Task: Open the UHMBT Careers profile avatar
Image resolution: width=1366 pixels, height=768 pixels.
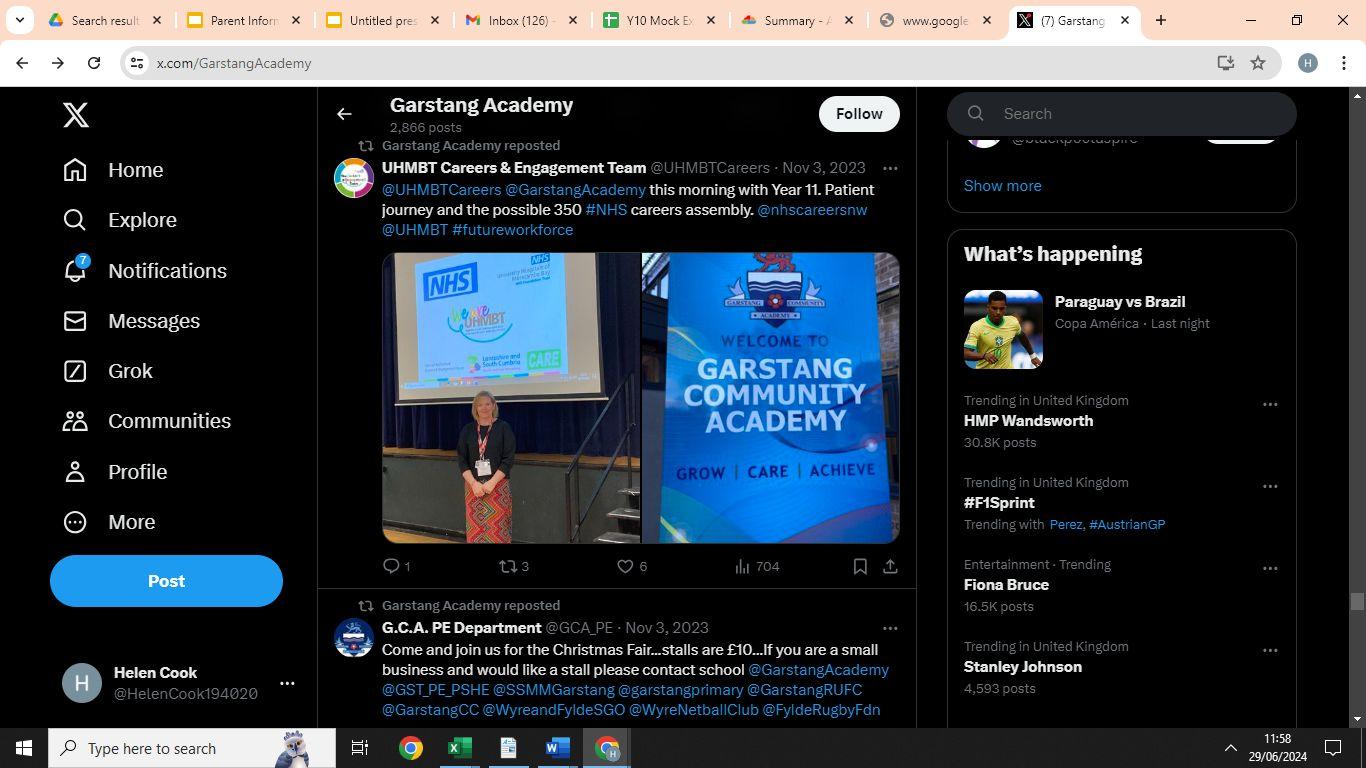Action: (x=354, y=178)
